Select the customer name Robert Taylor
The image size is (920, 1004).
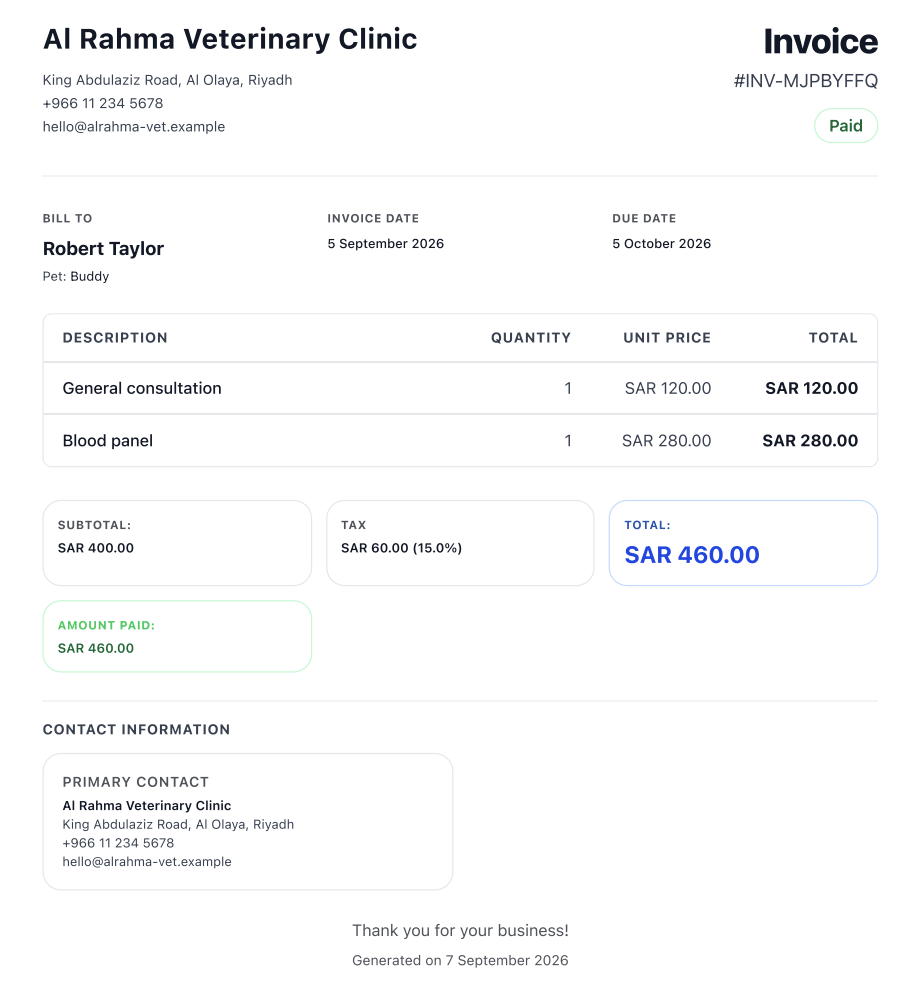[103, 248]
